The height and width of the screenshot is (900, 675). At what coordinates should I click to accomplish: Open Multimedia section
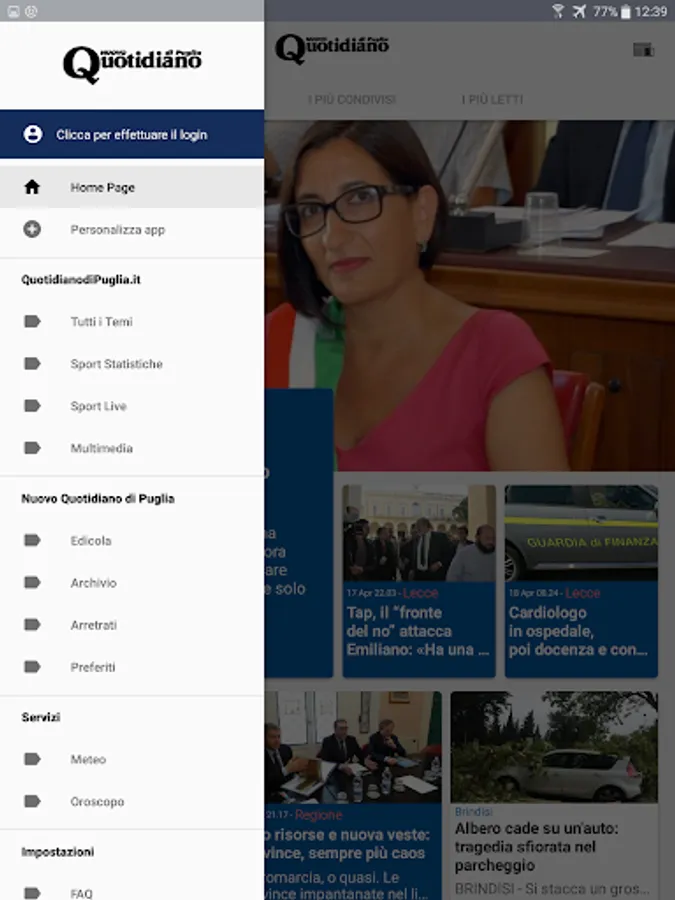132,448
